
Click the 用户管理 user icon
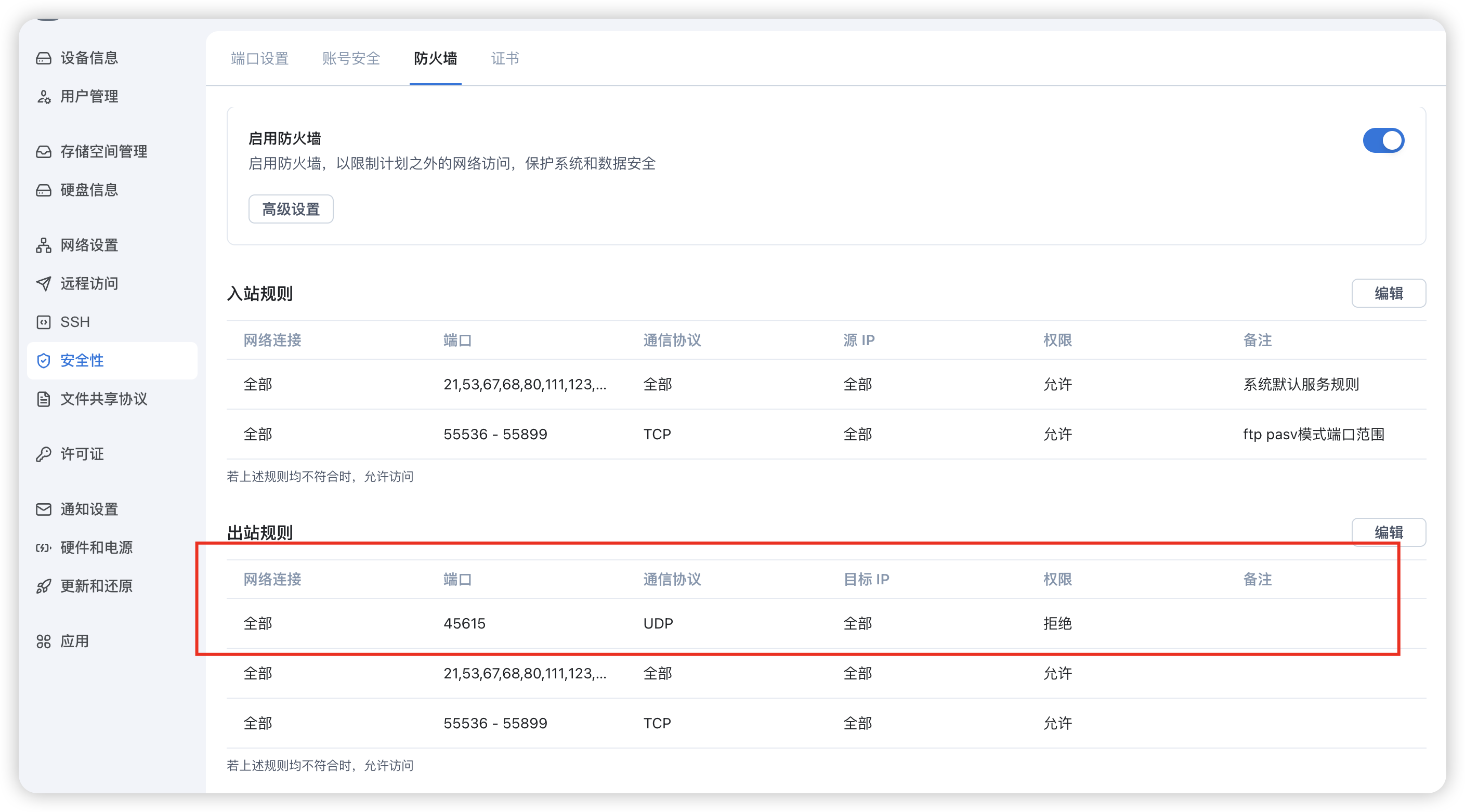44,97
